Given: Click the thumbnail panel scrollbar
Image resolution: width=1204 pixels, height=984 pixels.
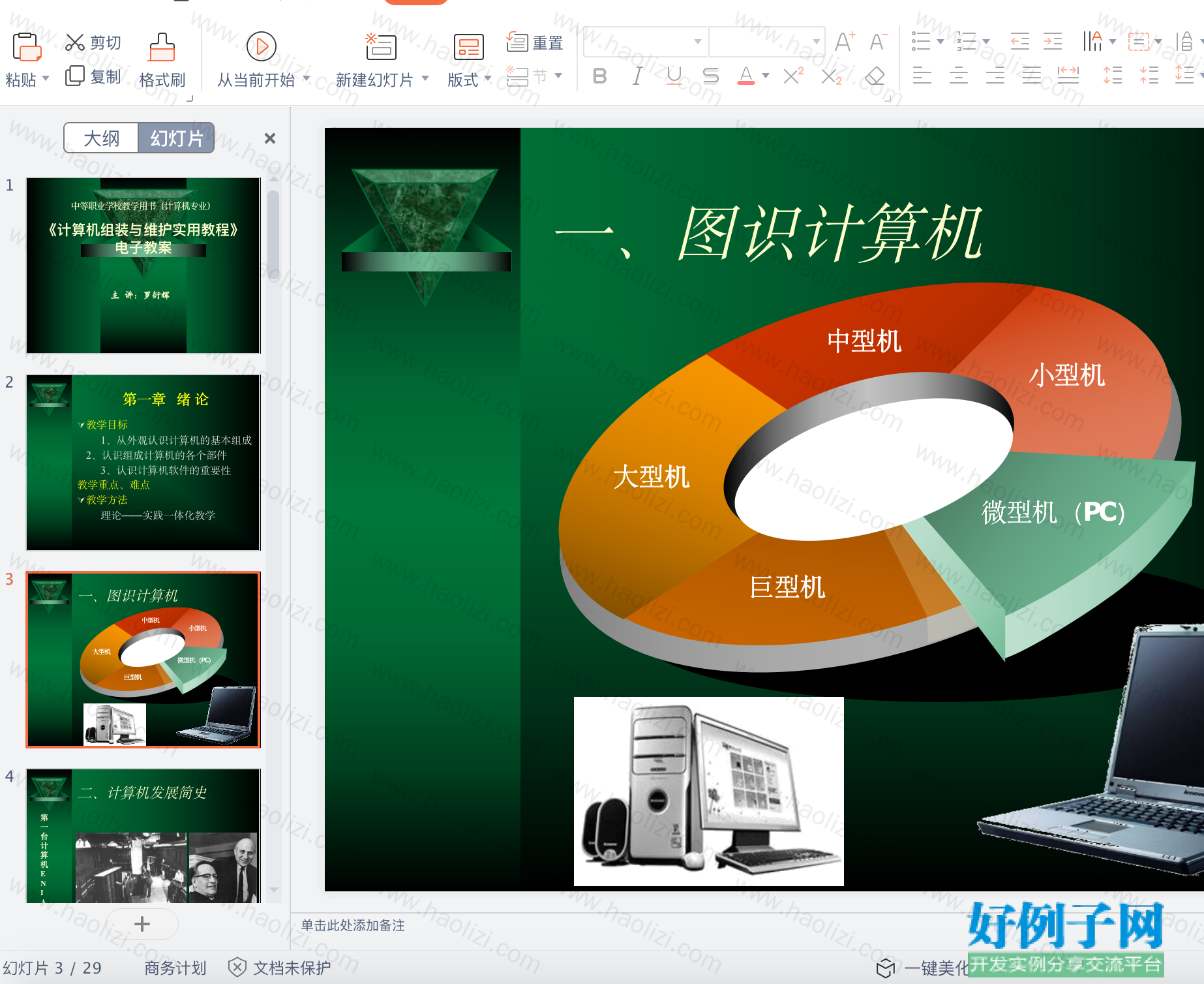Looking at the screenshot, I should coord(273,235).
